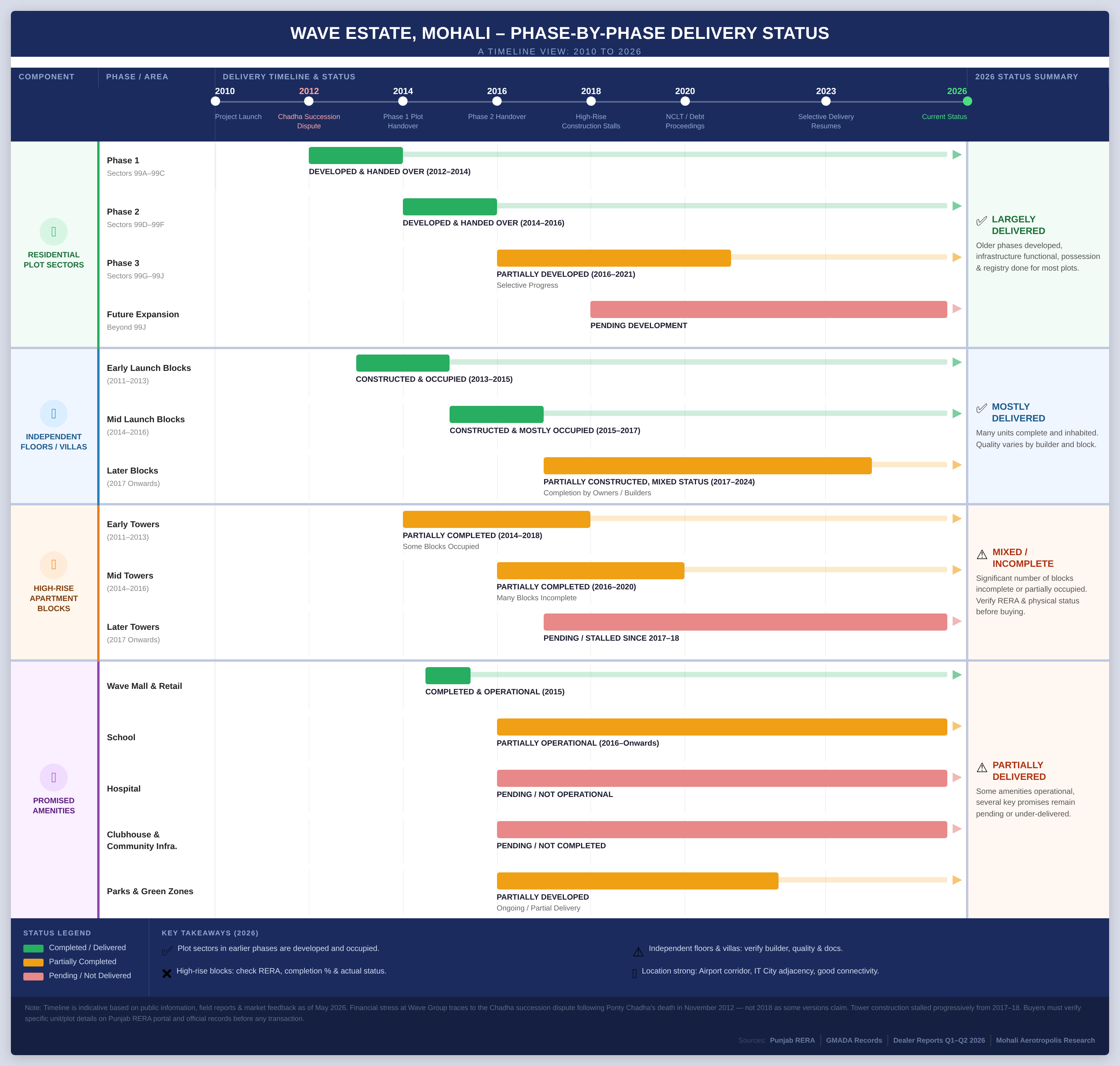Select the green 2026 Current Status dot
Image resolution: width=1120 pixels, height=1066 pixels.
[x=967, y=101]
